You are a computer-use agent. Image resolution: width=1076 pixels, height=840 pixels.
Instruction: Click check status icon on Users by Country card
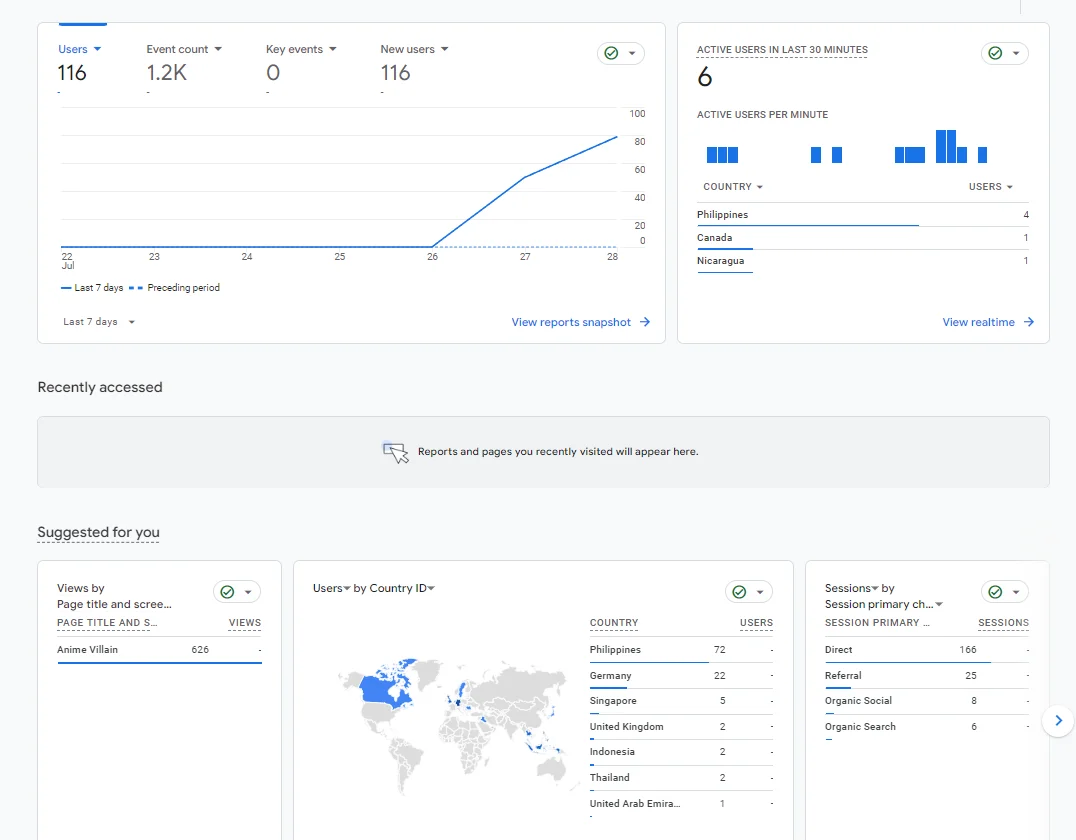click(x=739, y=592)
